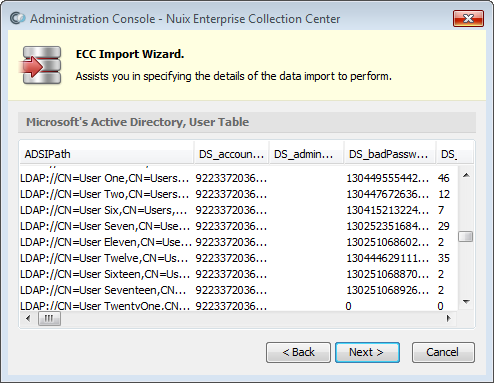Sort by the DS_accoun... column header
This screenshot has width=494, height=383.
click(231, 154)
